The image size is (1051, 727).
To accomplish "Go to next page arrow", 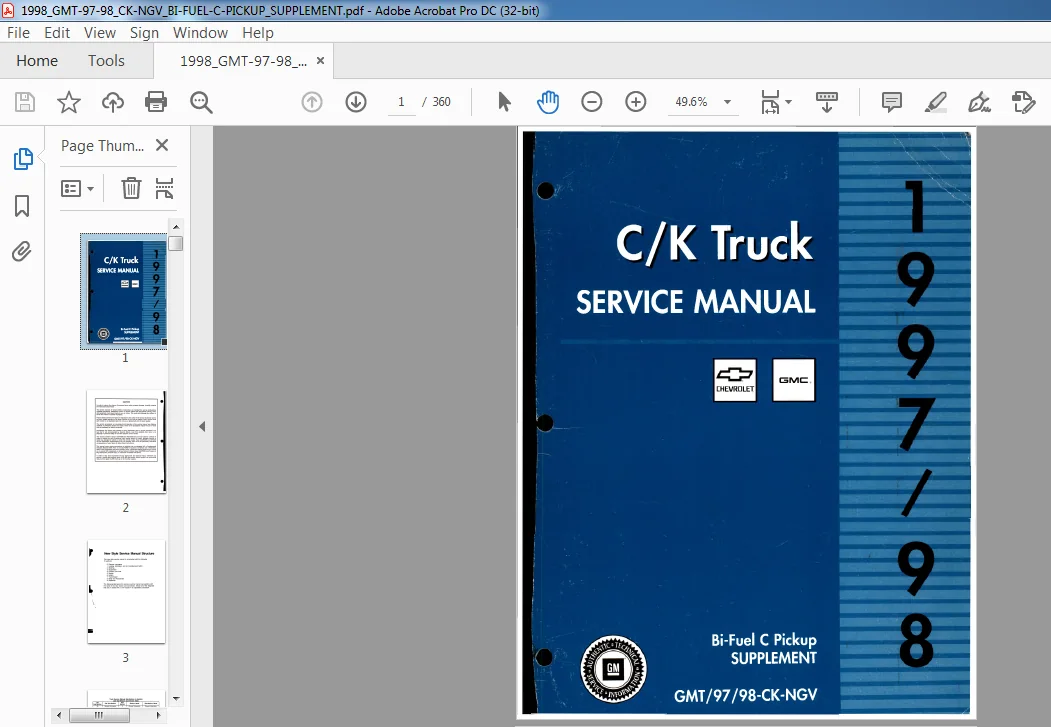I will (x=356, y=102).
